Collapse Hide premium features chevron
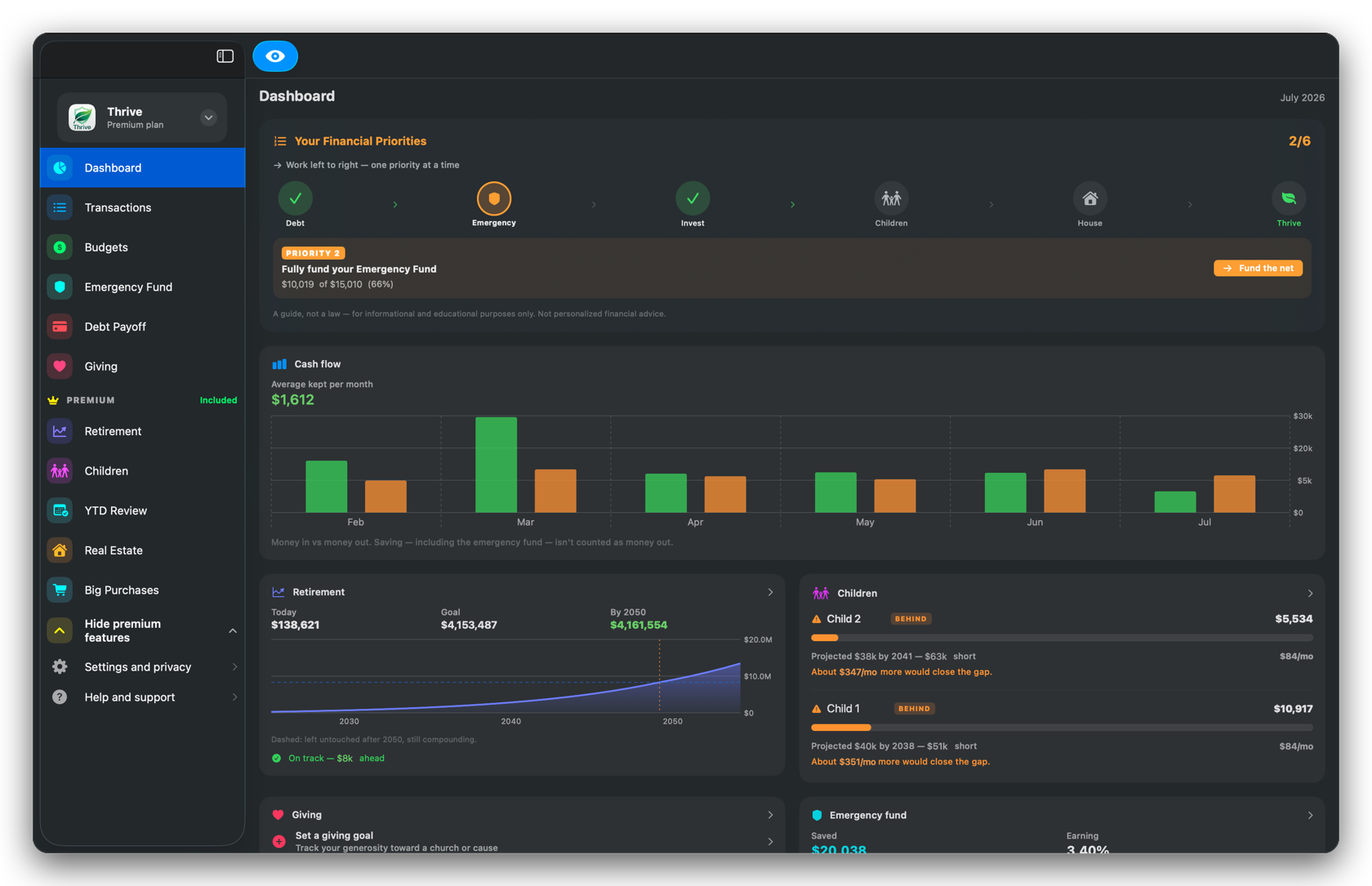Image resolution: width=1372 pixels, height=886 pixels. 233,631
